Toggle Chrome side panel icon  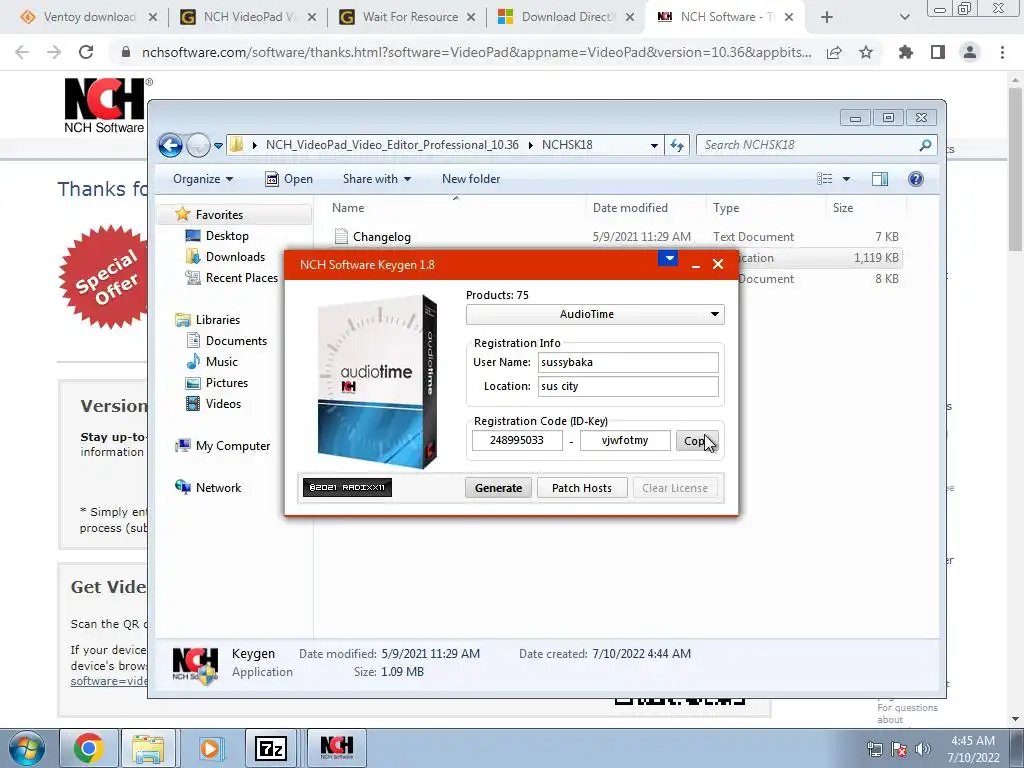tap(938, 52)
